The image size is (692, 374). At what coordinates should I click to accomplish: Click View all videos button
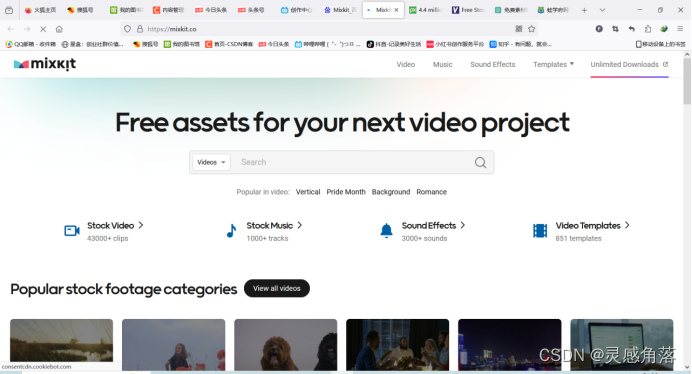coord(277,288)
